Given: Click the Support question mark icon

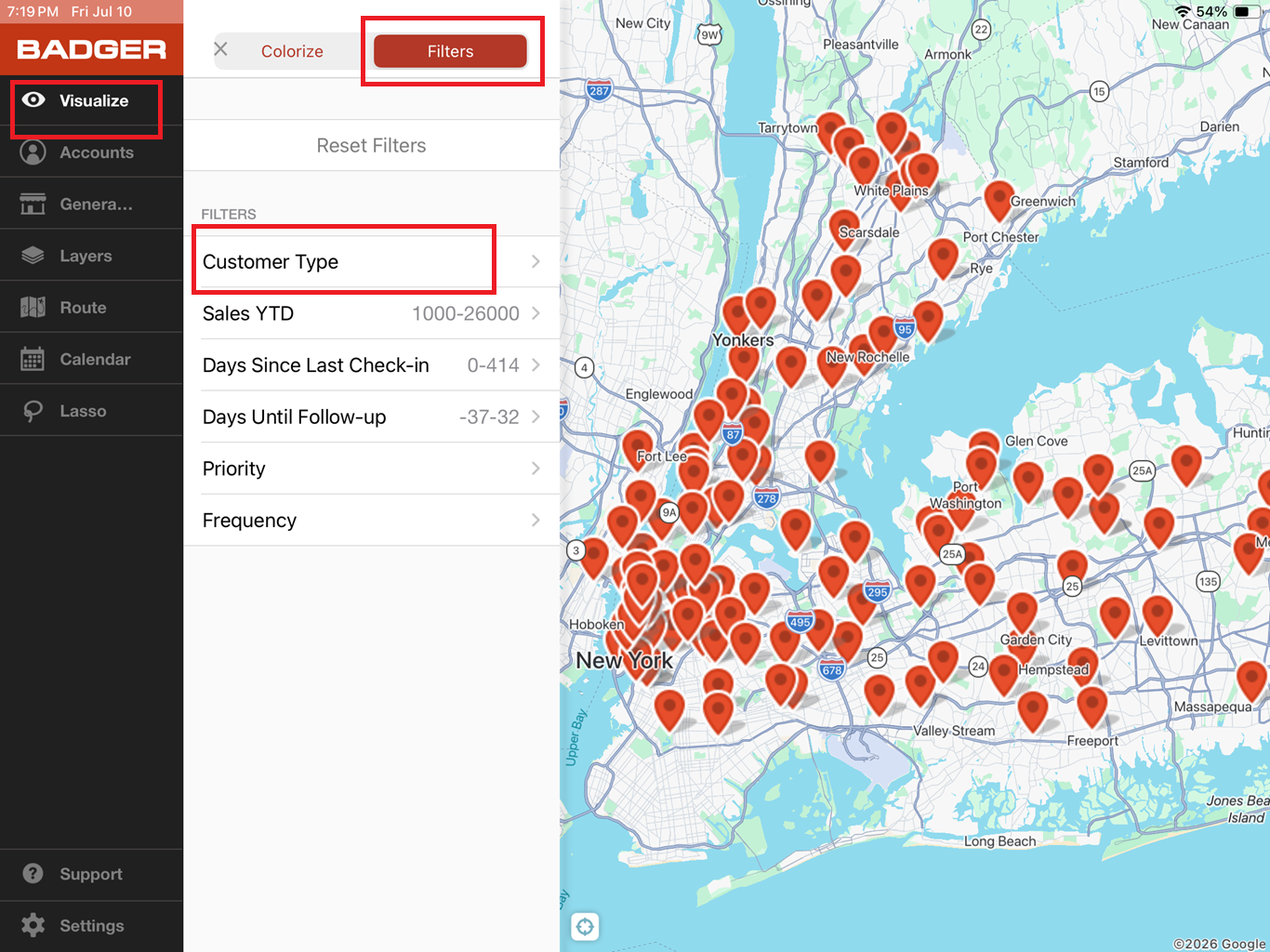Looking at the screenshot, I should coord(33,874).
